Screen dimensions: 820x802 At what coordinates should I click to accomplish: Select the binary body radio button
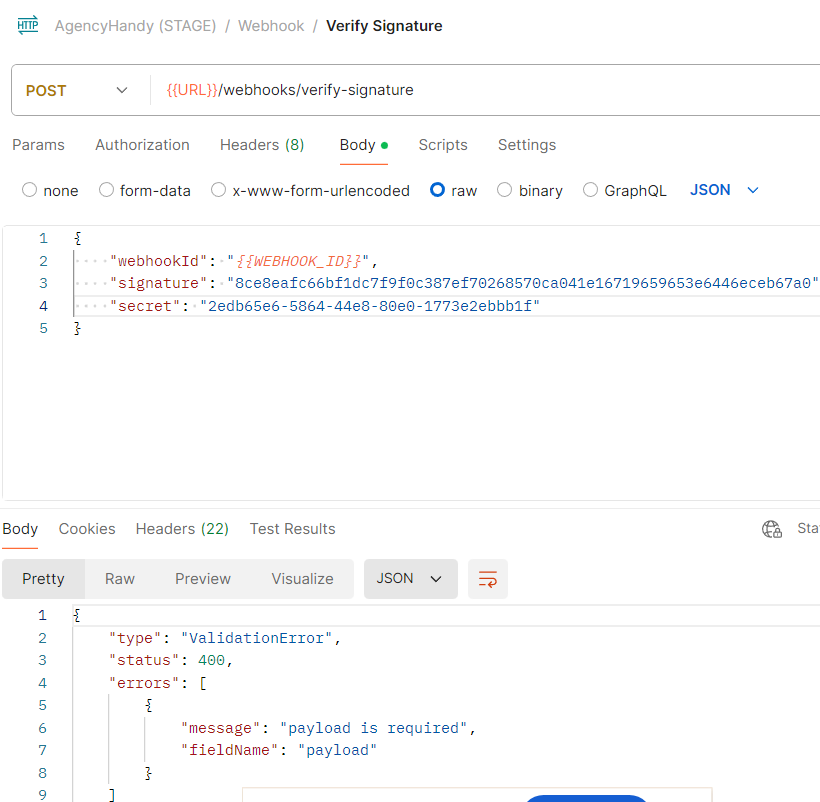click(505, 190)
